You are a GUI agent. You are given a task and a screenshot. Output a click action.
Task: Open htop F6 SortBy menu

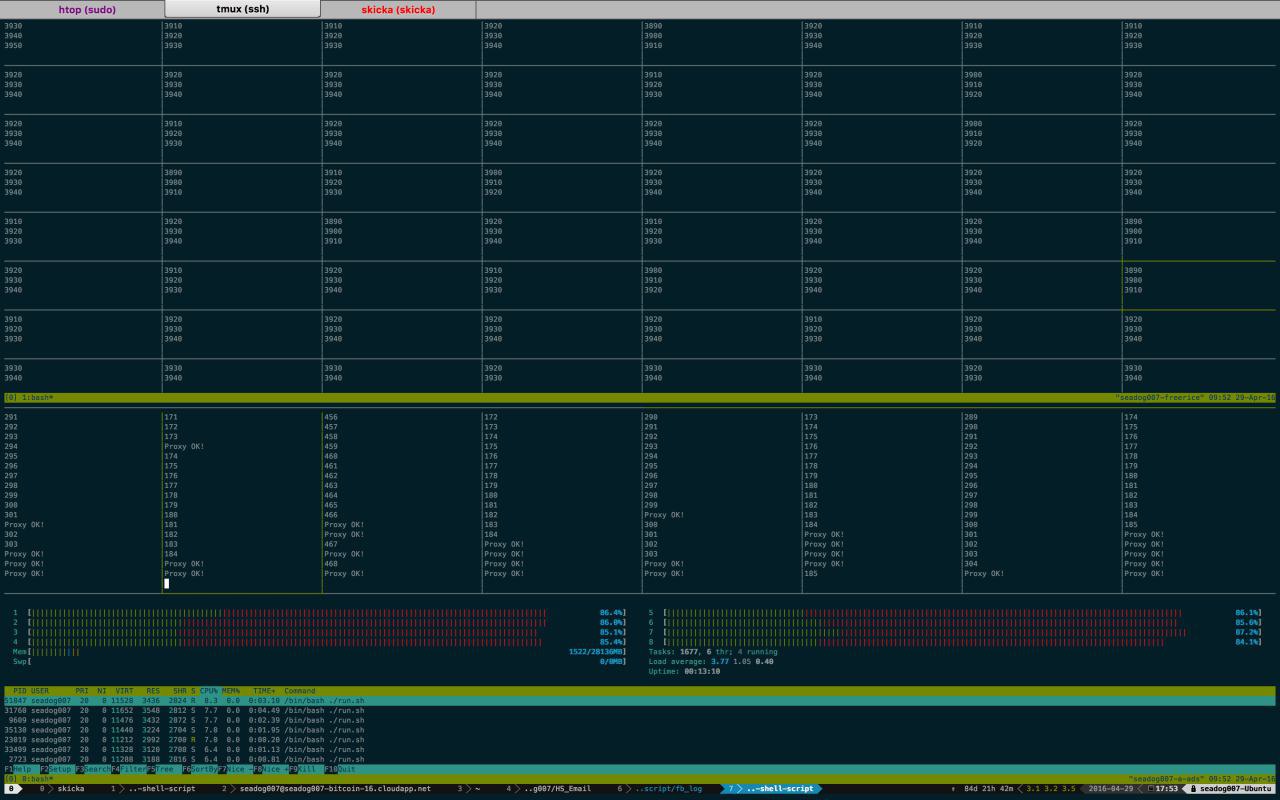coord(200,769)
